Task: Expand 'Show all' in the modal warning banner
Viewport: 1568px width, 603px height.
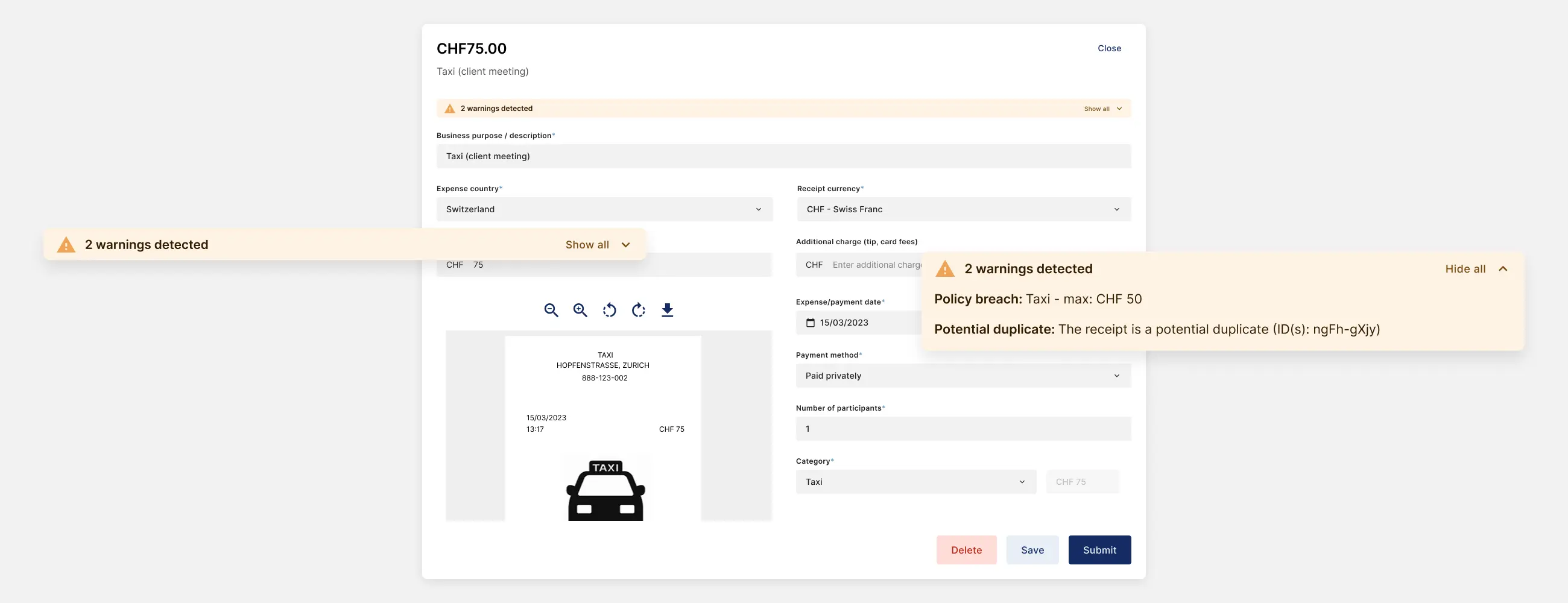Action: 1102,109
